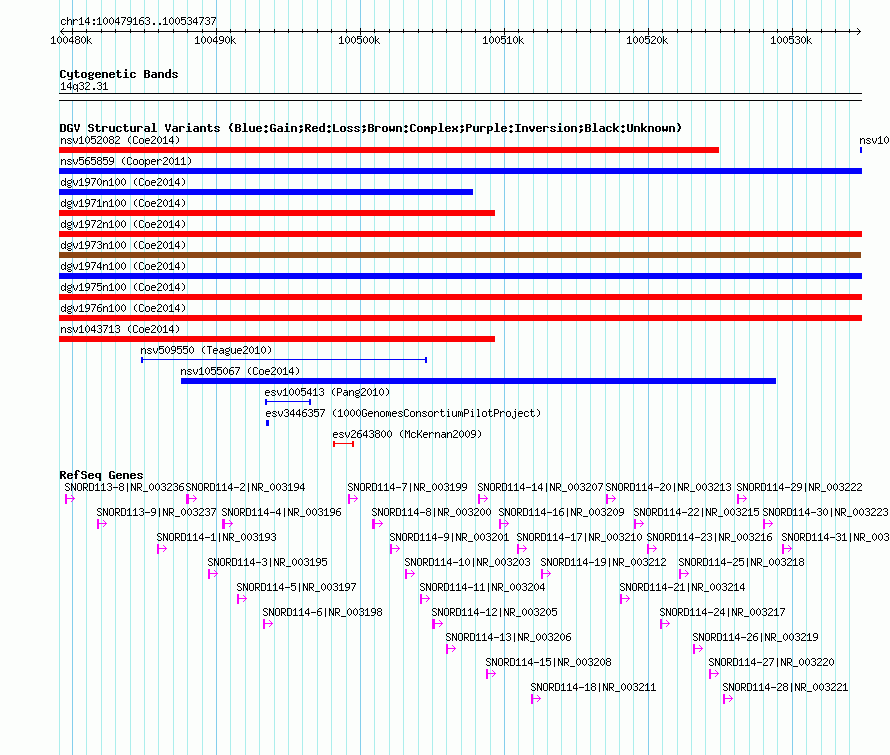Click the SNORD114-29 gene arrow glyph
Viewport: 890px width, 755px height.
[x=742, y=499]
